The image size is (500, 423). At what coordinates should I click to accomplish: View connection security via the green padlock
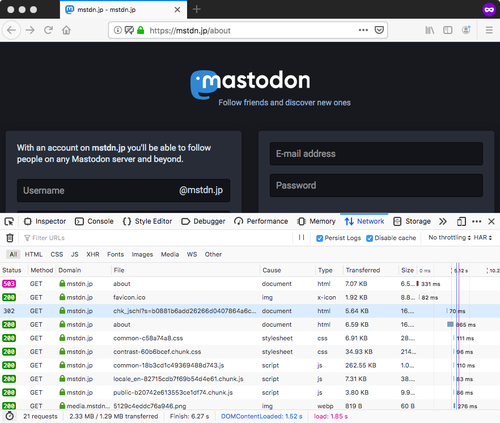coord(141,30)
